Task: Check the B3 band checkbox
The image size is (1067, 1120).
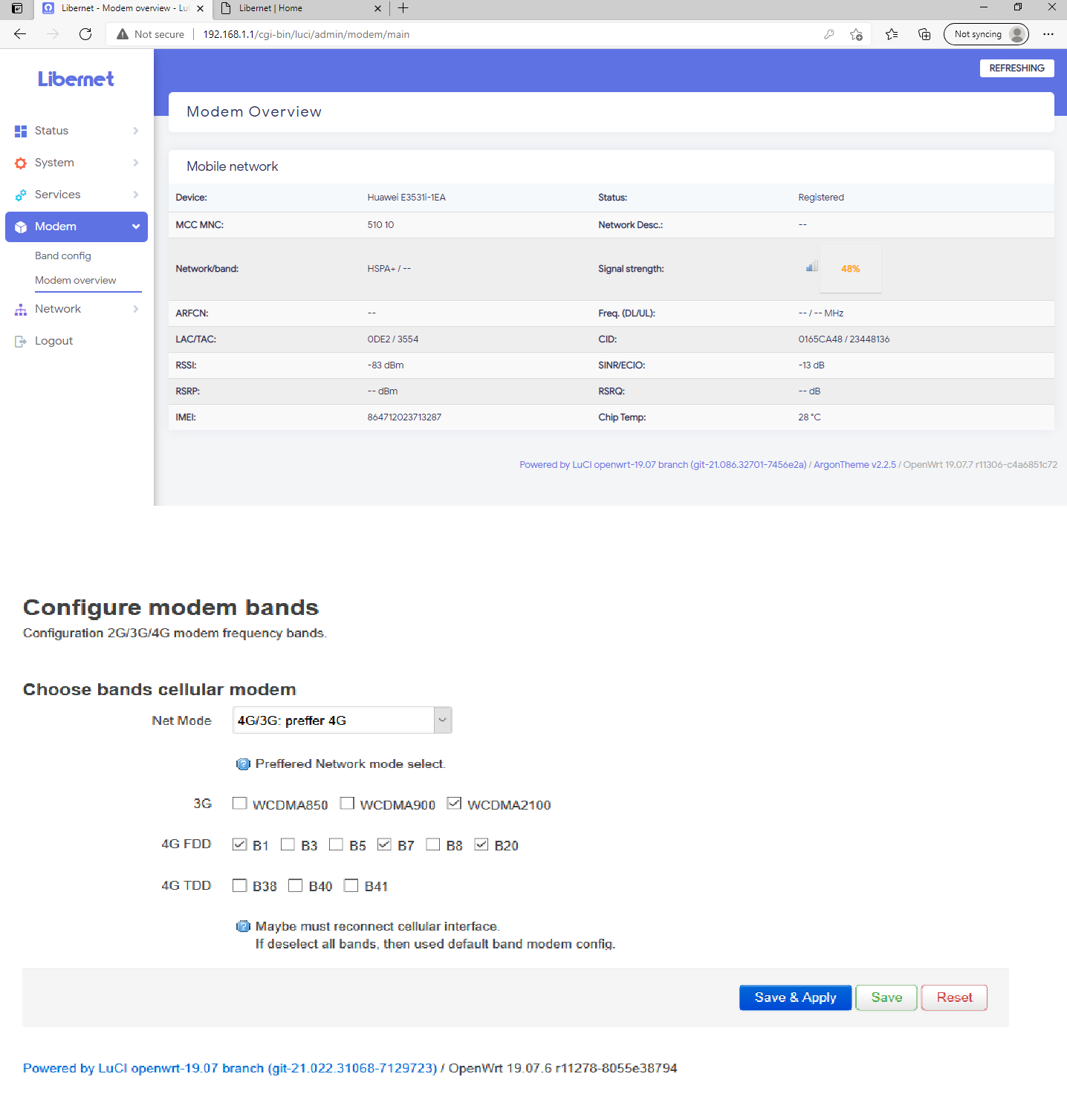Action: (x=288, y=844)
